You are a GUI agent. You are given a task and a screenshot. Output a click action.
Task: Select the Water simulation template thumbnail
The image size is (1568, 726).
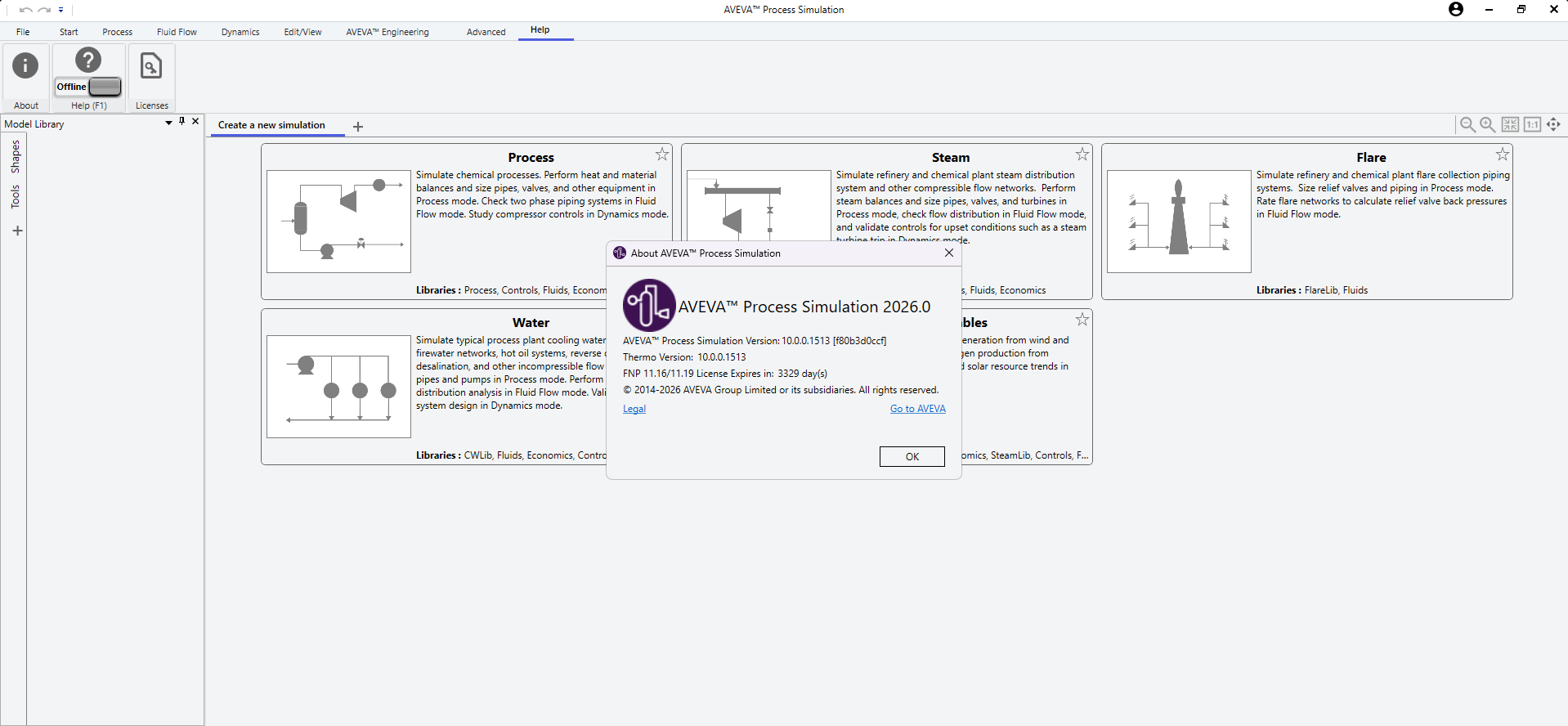click(x=338, y=386)
